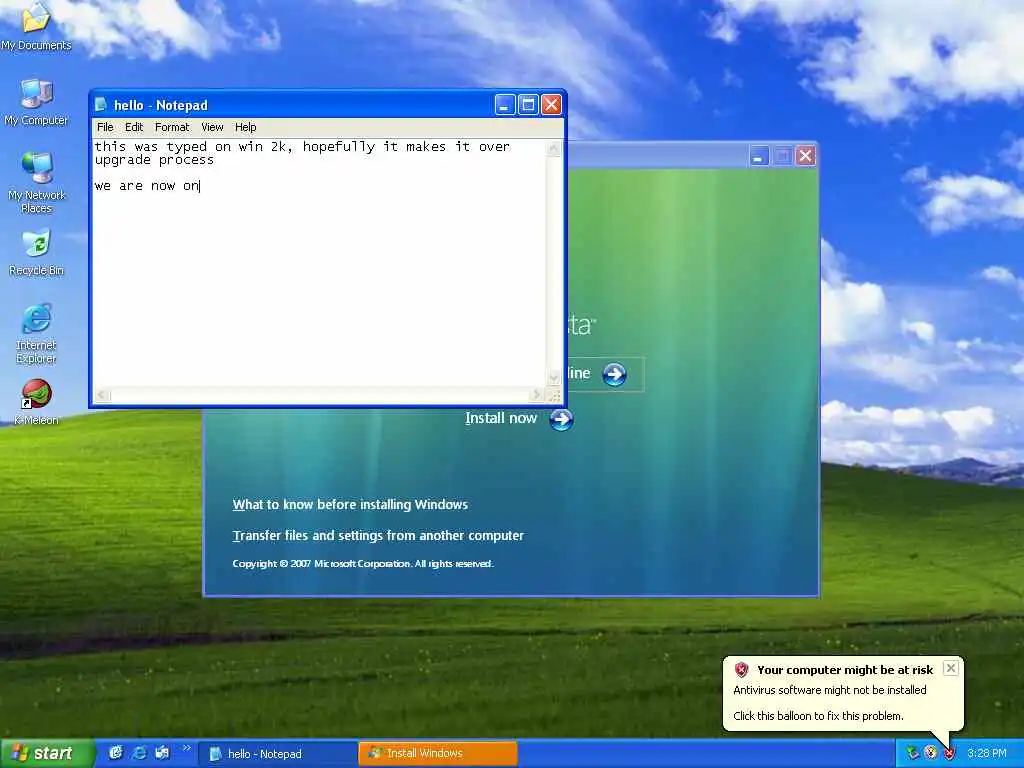Viewport: 1024px width, 768px height.
Task: Expand the quick launch chevron
Action: (186, 748)
